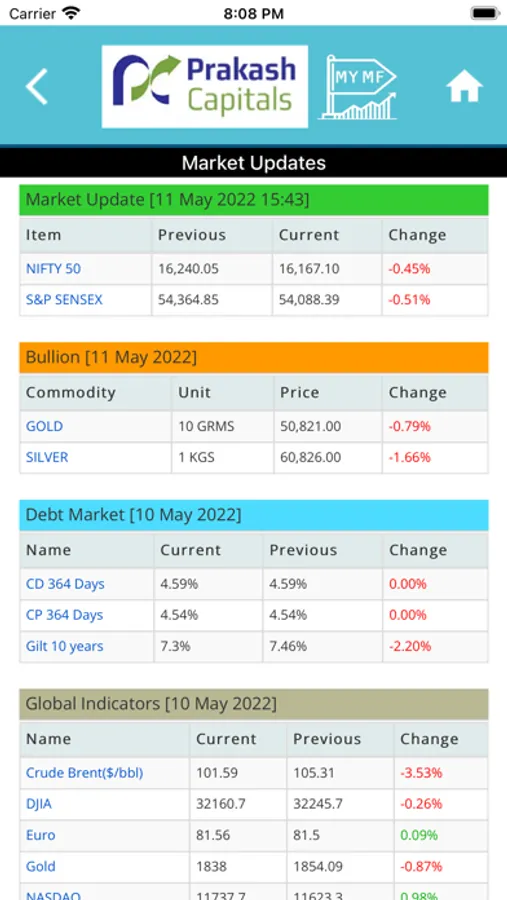Select the GOLD commodity link
507x900 pixels.
tap(44, 426)
